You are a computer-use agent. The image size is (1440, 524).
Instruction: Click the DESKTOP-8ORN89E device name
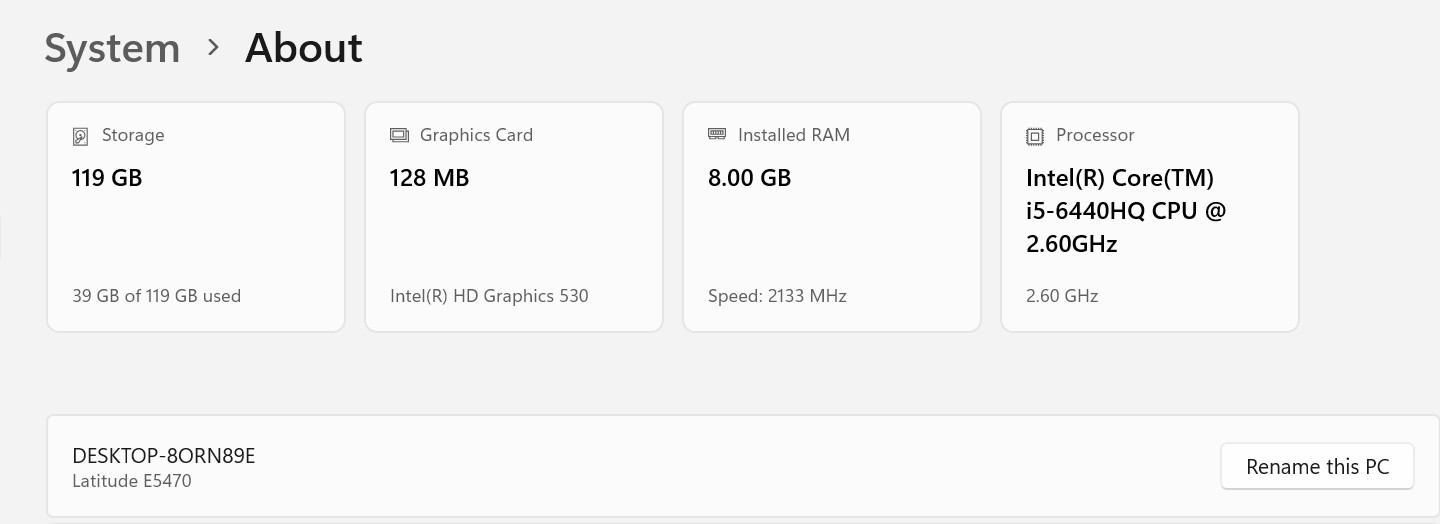[x=164, y=456]
